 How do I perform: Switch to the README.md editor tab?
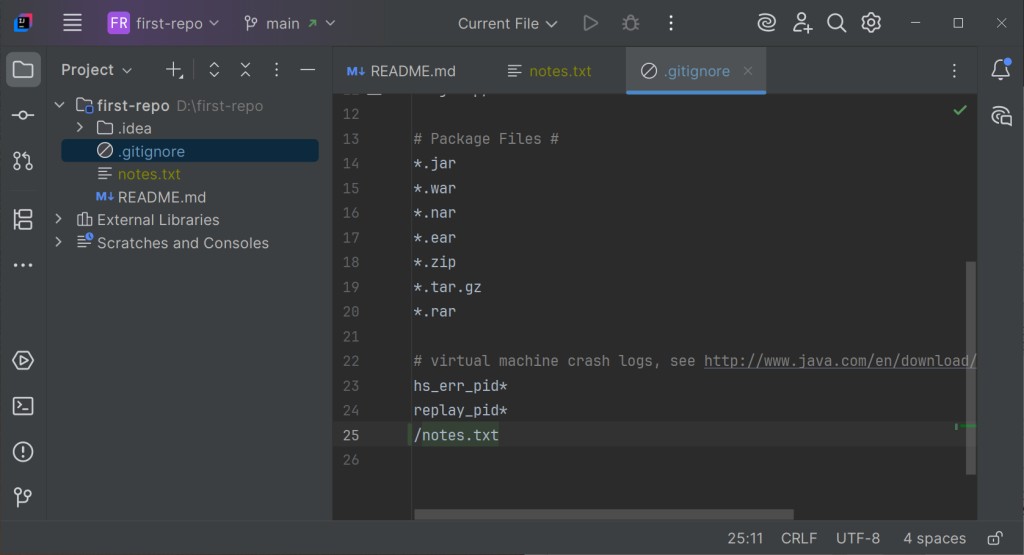point(401,71)
